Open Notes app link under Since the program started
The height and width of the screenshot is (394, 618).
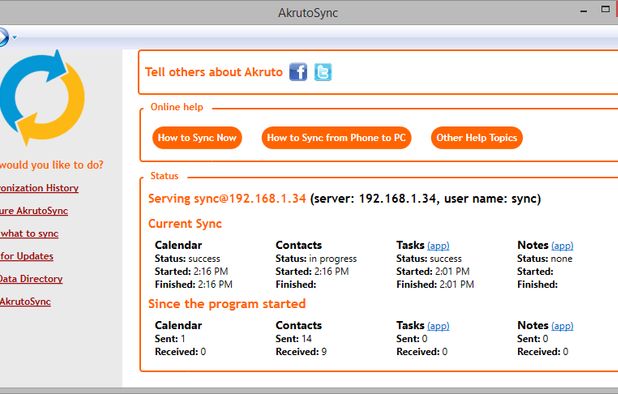[562, 326]
